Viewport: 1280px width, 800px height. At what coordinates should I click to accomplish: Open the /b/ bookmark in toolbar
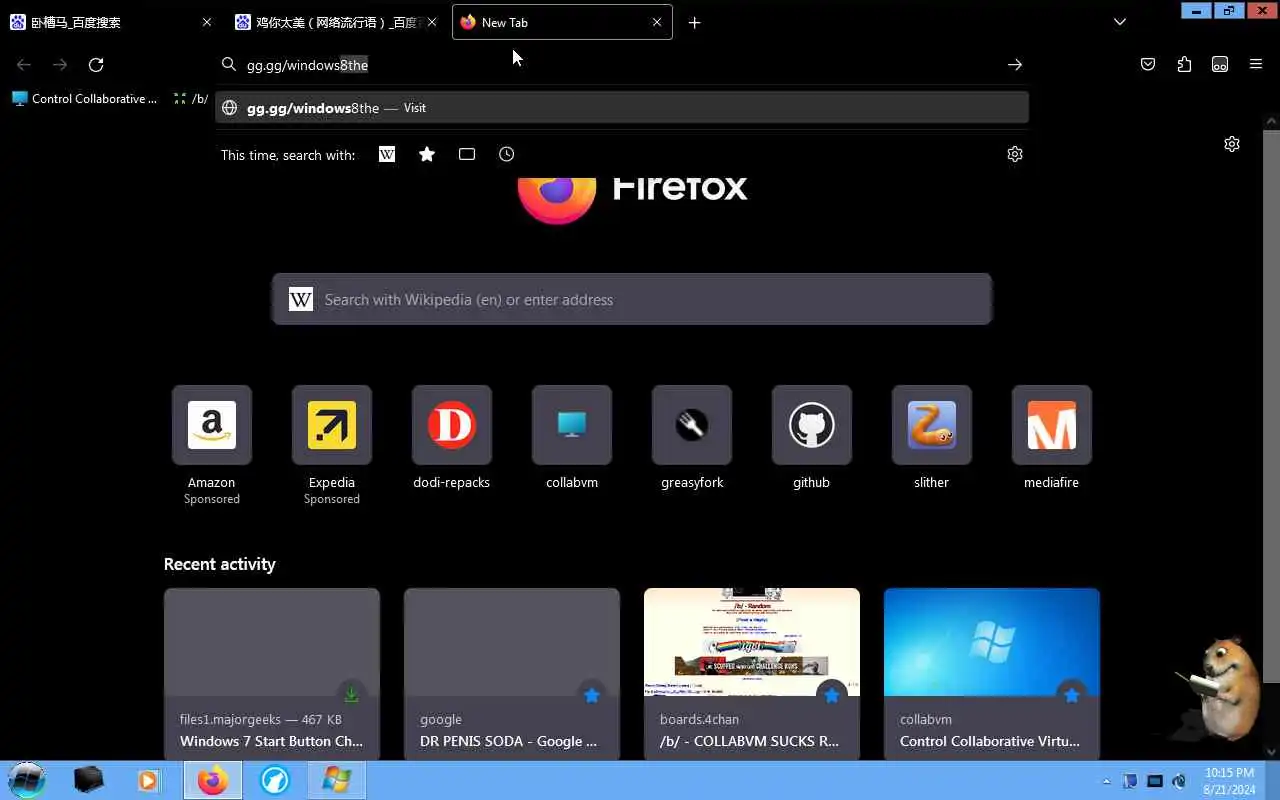pyautogui.click(x=190, y=99)
